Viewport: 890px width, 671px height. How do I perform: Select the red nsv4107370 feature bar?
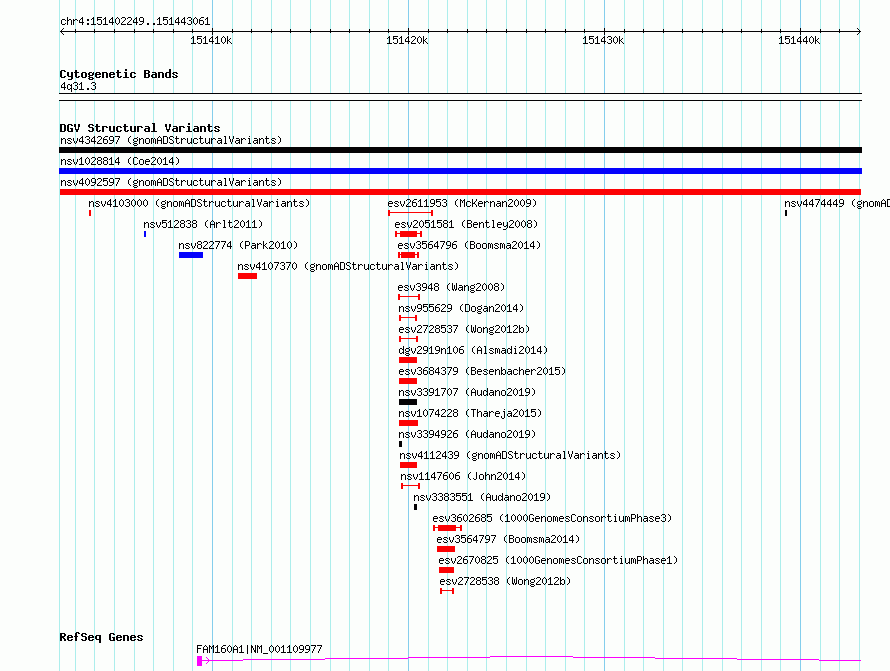coord(247,276)
